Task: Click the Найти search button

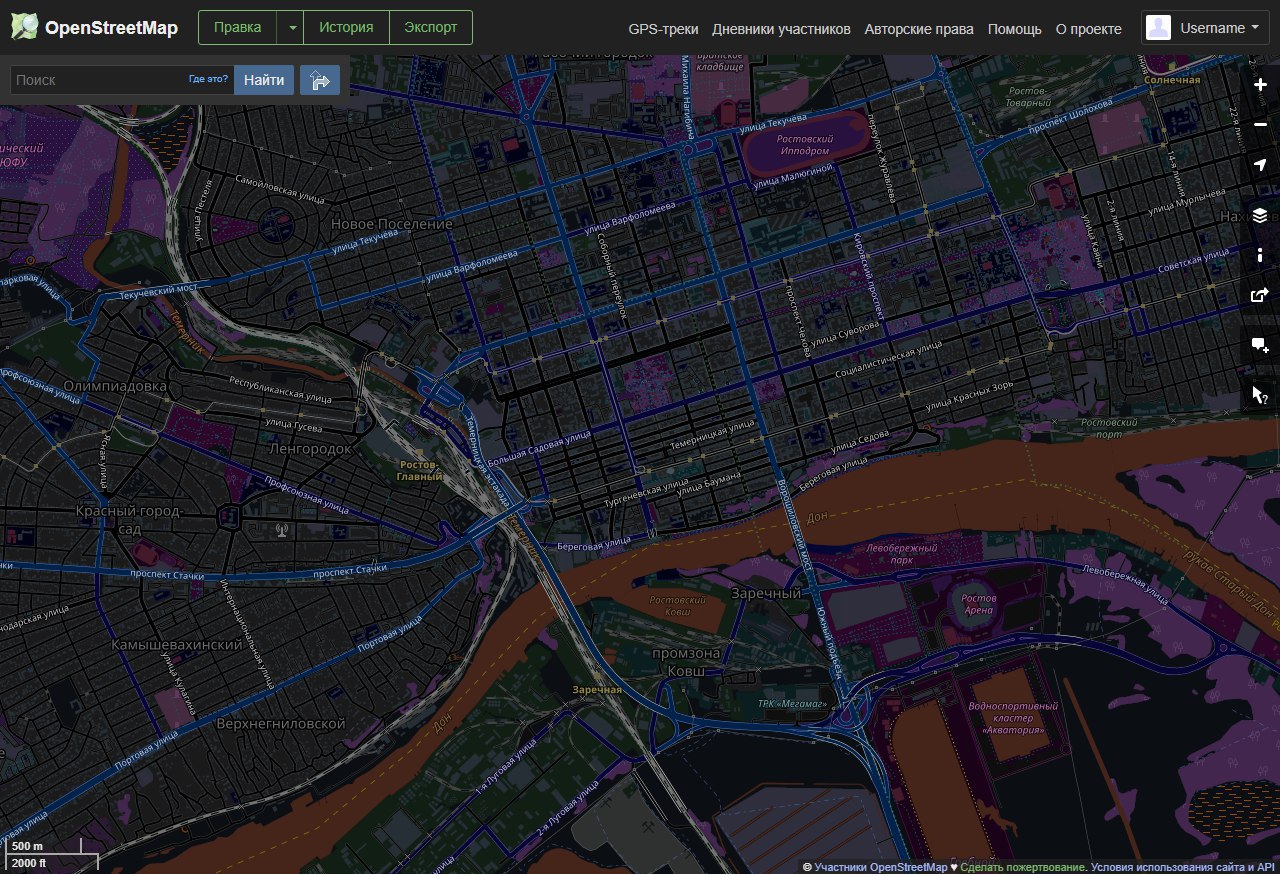Action: tap(264, 80)
